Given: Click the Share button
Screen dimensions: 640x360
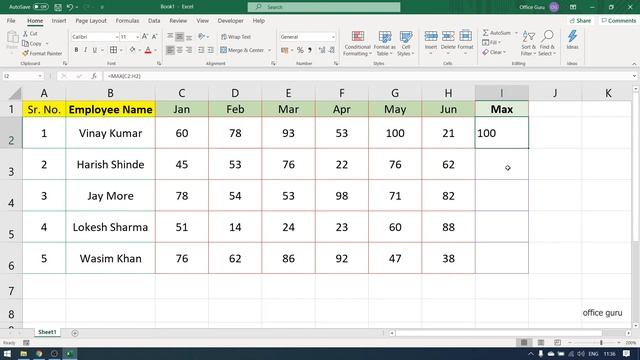Looking at the screenshot, I should click(x=580, y=20).
